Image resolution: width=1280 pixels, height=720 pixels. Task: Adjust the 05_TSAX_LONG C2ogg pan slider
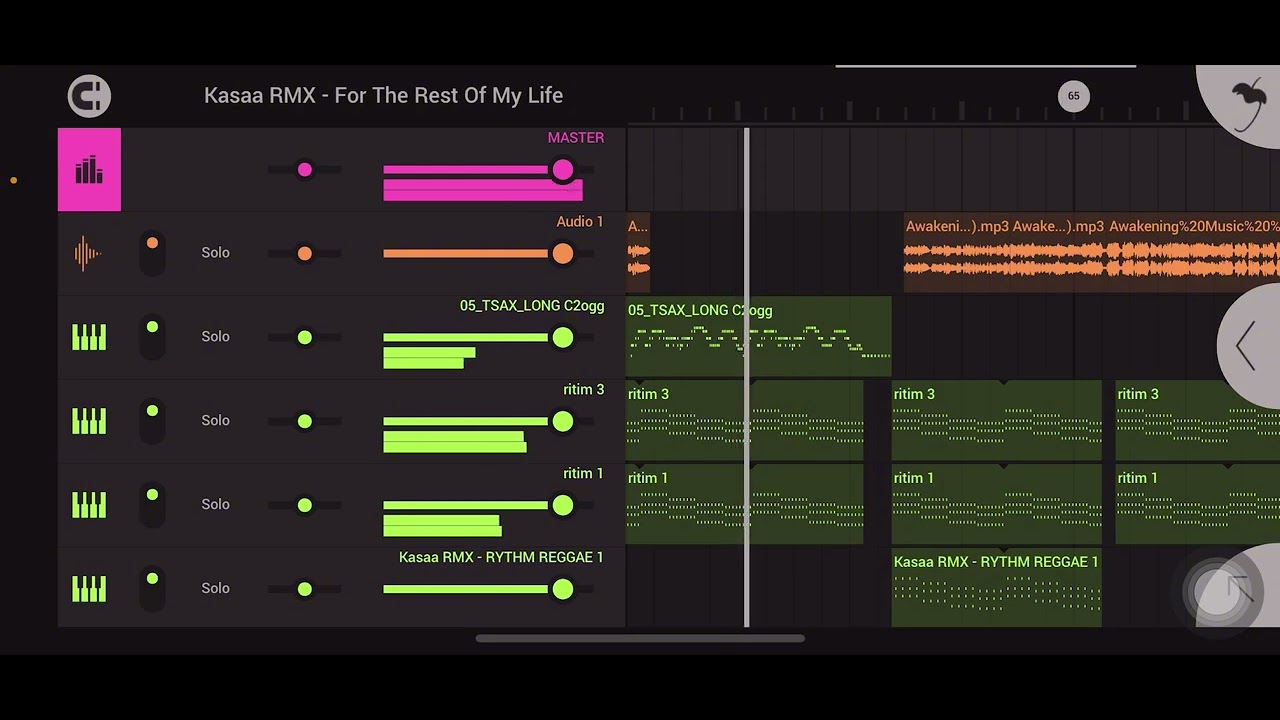[305, 338]
